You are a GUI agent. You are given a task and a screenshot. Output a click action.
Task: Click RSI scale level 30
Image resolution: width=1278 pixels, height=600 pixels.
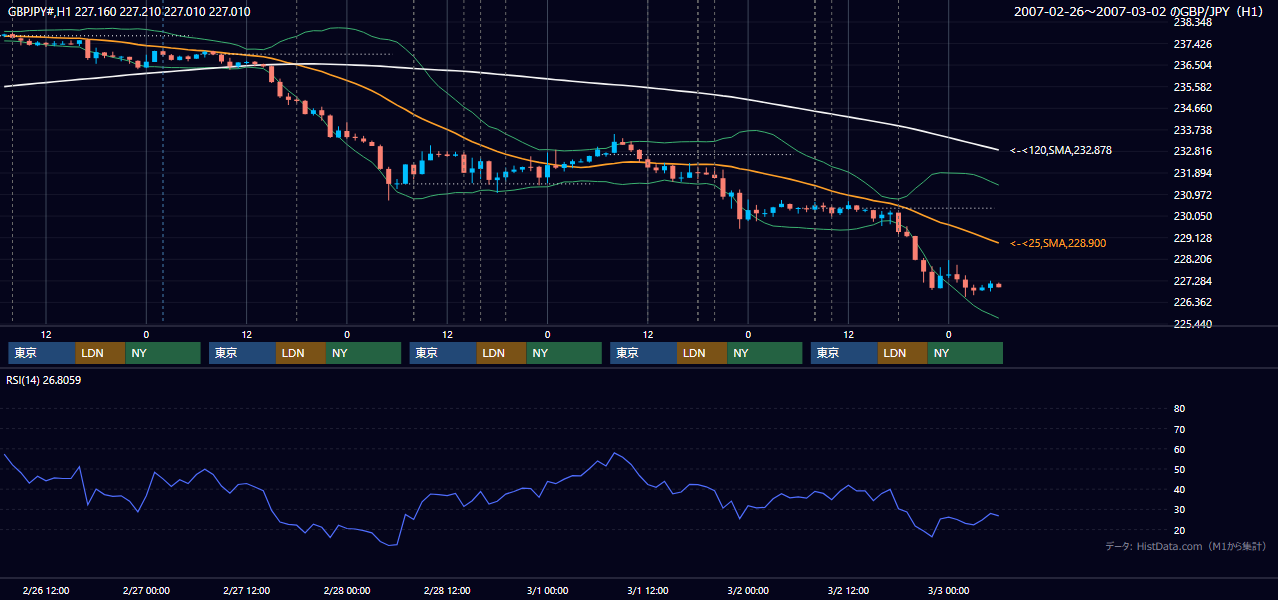click(x=1179, y=510)
